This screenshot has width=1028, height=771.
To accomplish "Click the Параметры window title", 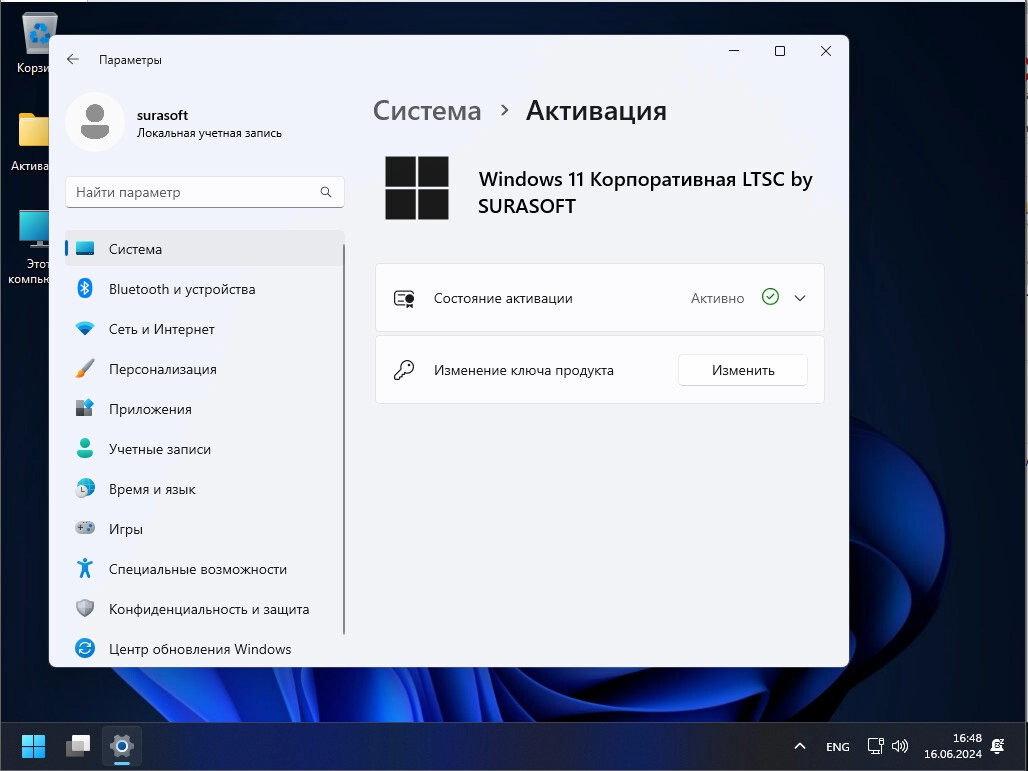I will click(130, 60).
